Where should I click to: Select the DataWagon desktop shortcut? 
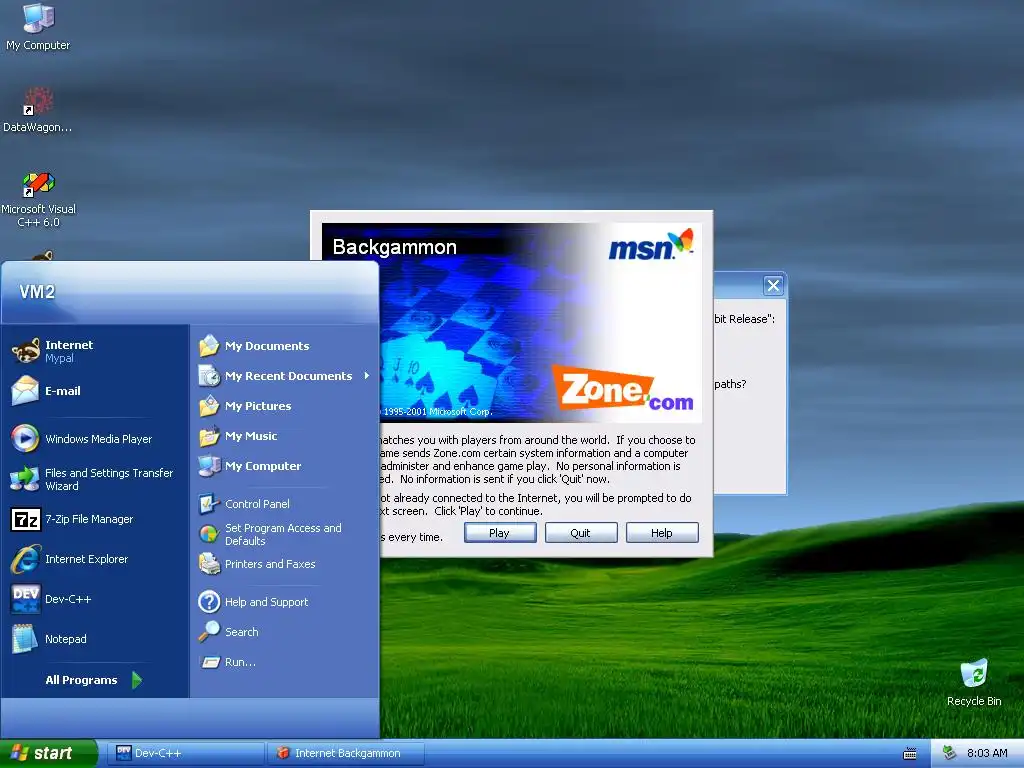(37, 109)
